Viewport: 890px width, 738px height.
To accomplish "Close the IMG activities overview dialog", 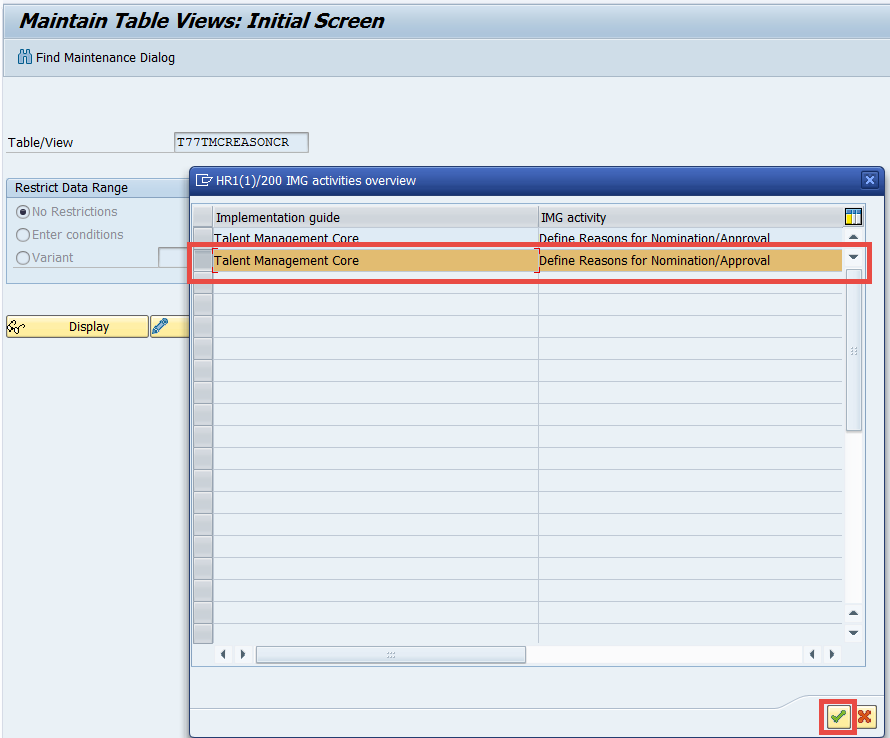I will coord(869,180).
